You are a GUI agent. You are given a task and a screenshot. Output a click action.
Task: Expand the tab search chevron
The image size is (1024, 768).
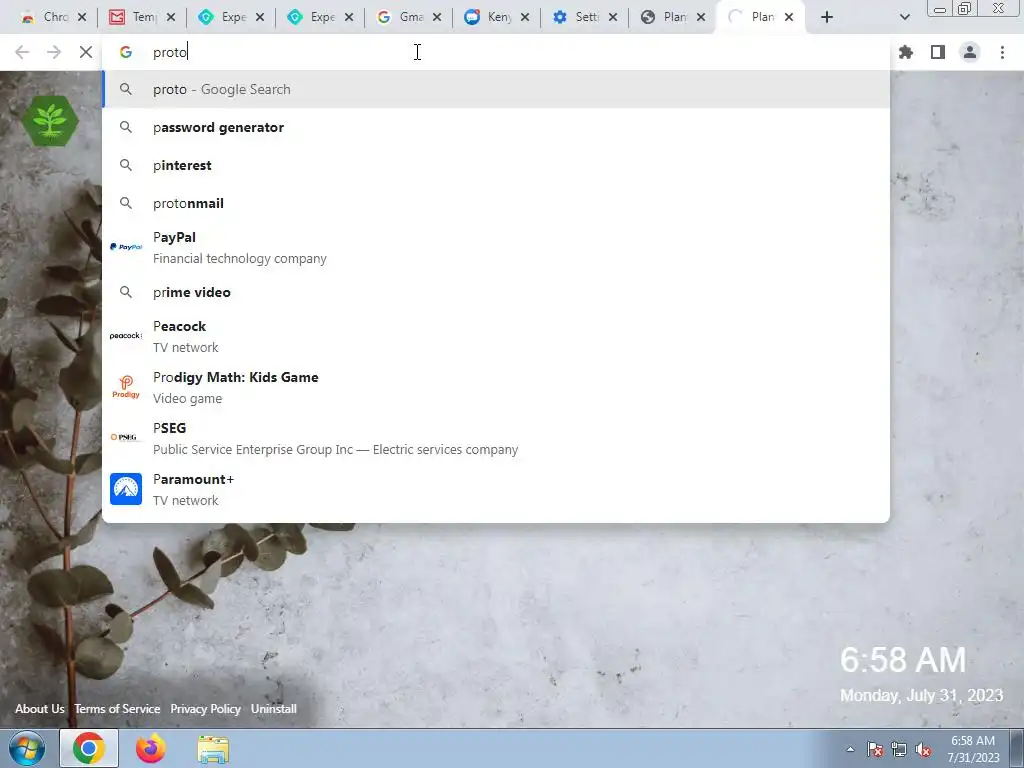tap(904, 17)
